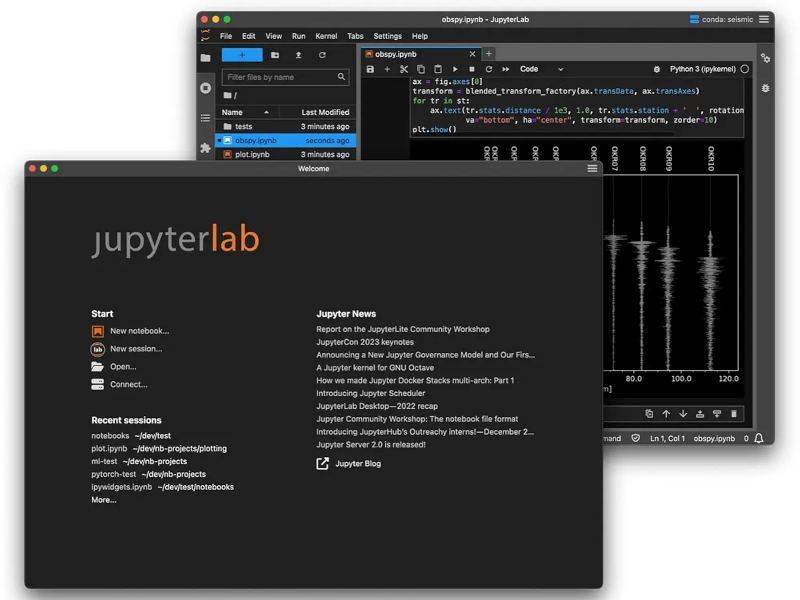This screenshot has height=600, width=800.
Task: Click New notebook... in Welcome window
Action: [x=130, y=331]
